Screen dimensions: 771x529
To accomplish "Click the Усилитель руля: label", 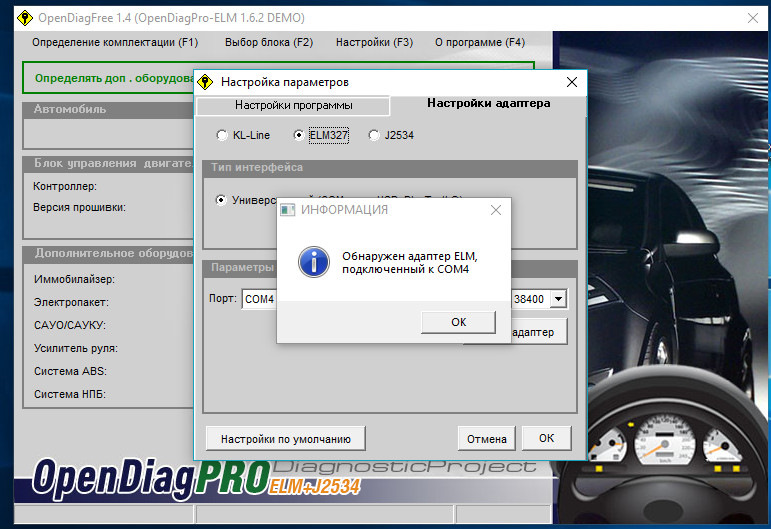I will click(76, 349).
